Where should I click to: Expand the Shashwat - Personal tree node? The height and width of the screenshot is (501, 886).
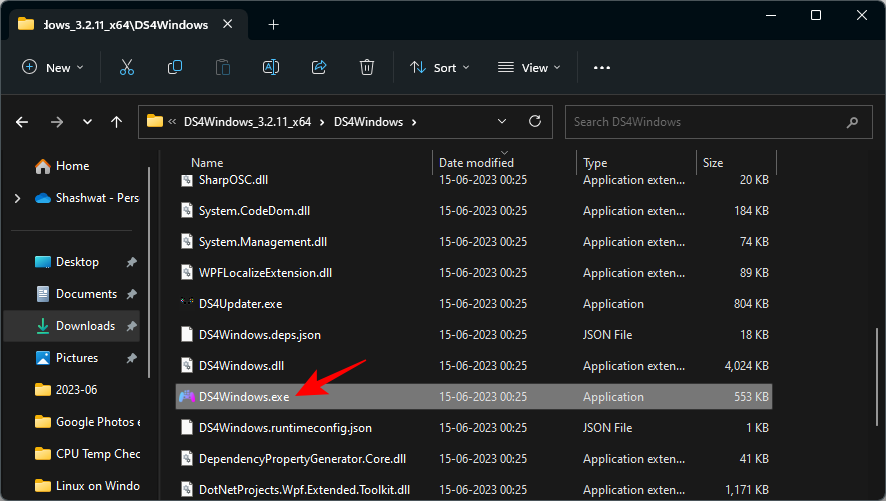click(18, 198)
